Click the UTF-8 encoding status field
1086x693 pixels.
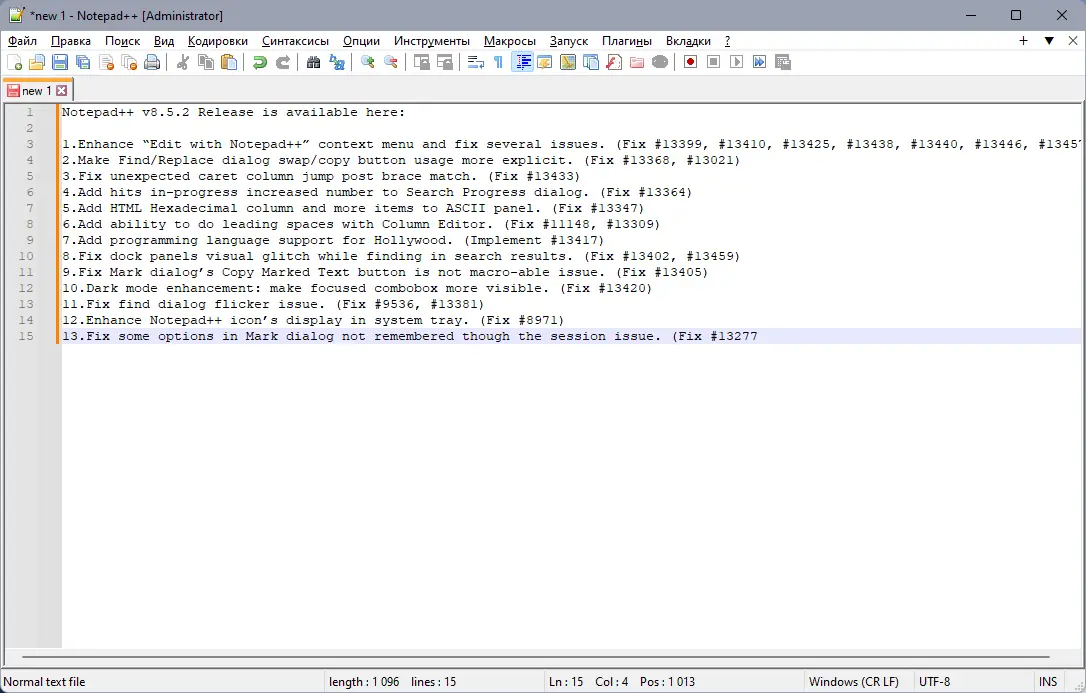(x=935, y=682)
